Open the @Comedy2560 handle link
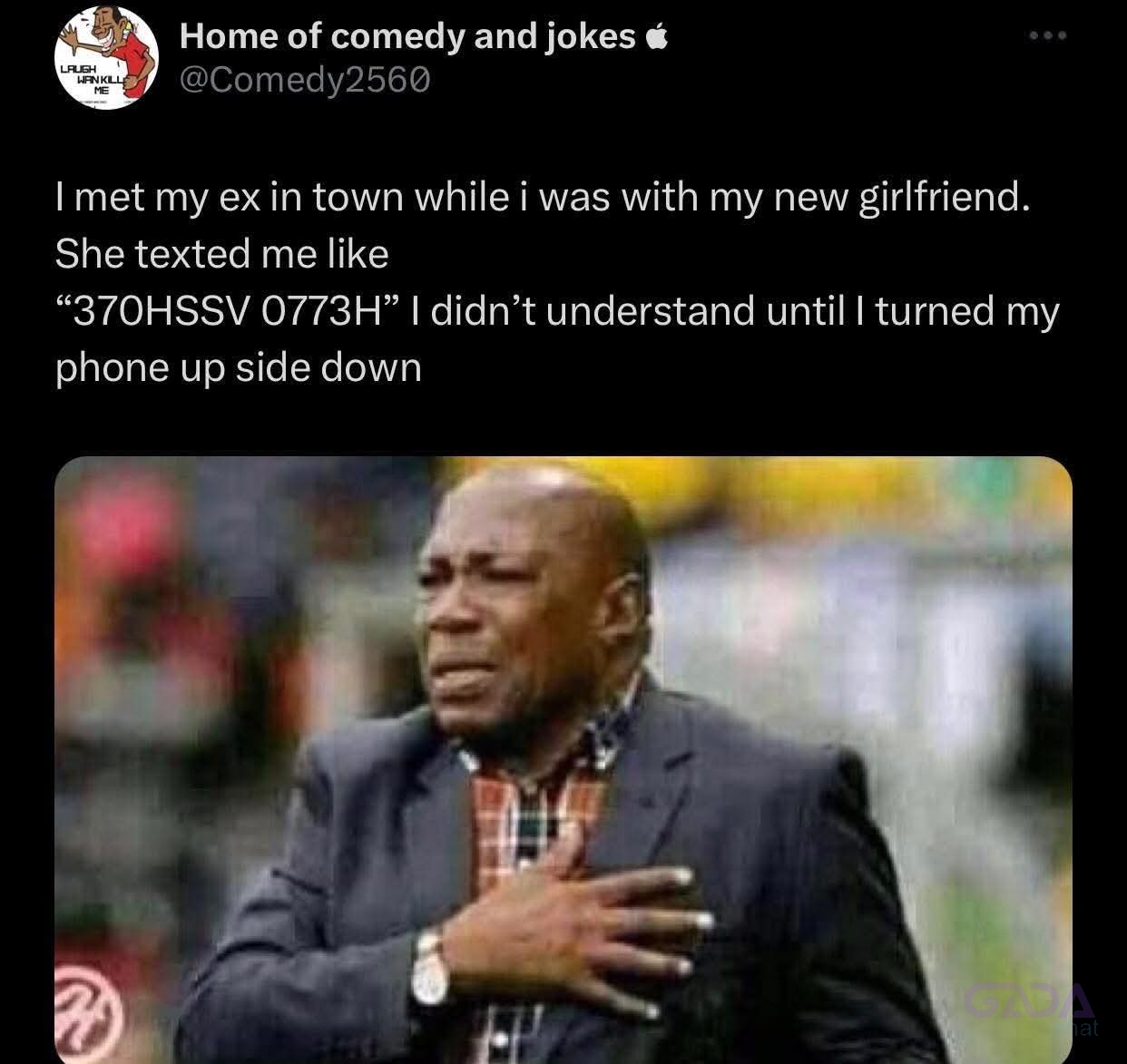Screen dimensions: 1127x1064 coord(305,81)
